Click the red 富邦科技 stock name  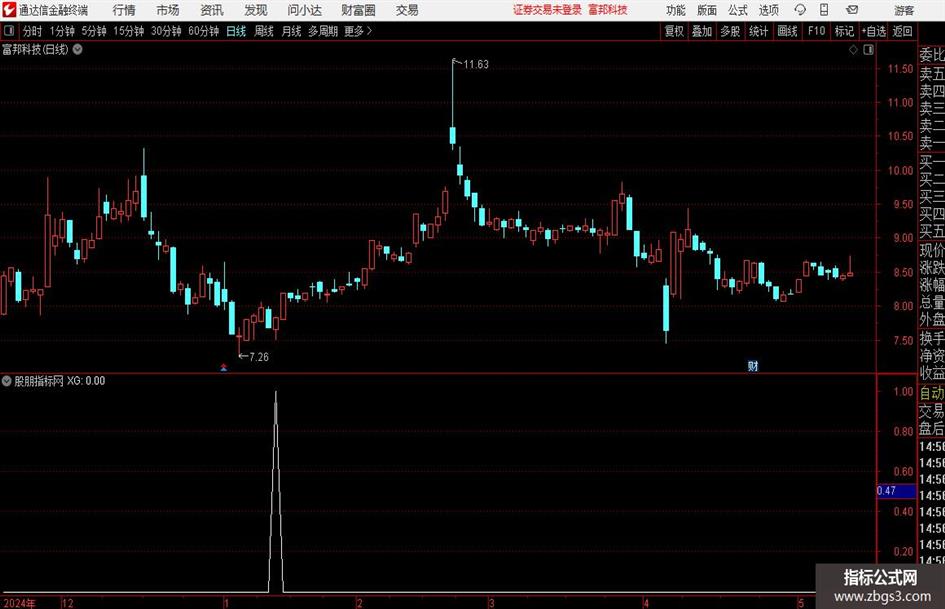(x=608, y=10)
